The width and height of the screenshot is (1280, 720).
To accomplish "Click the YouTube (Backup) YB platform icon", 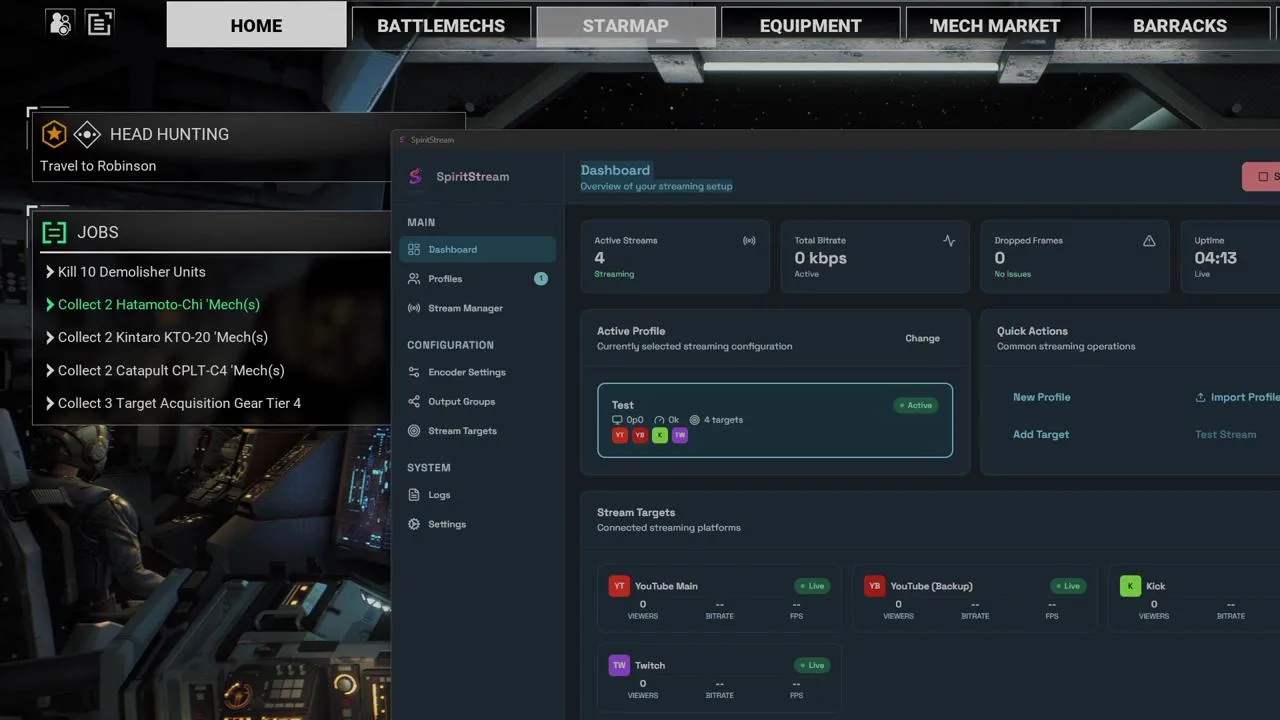I will click(x=875, y=586).
